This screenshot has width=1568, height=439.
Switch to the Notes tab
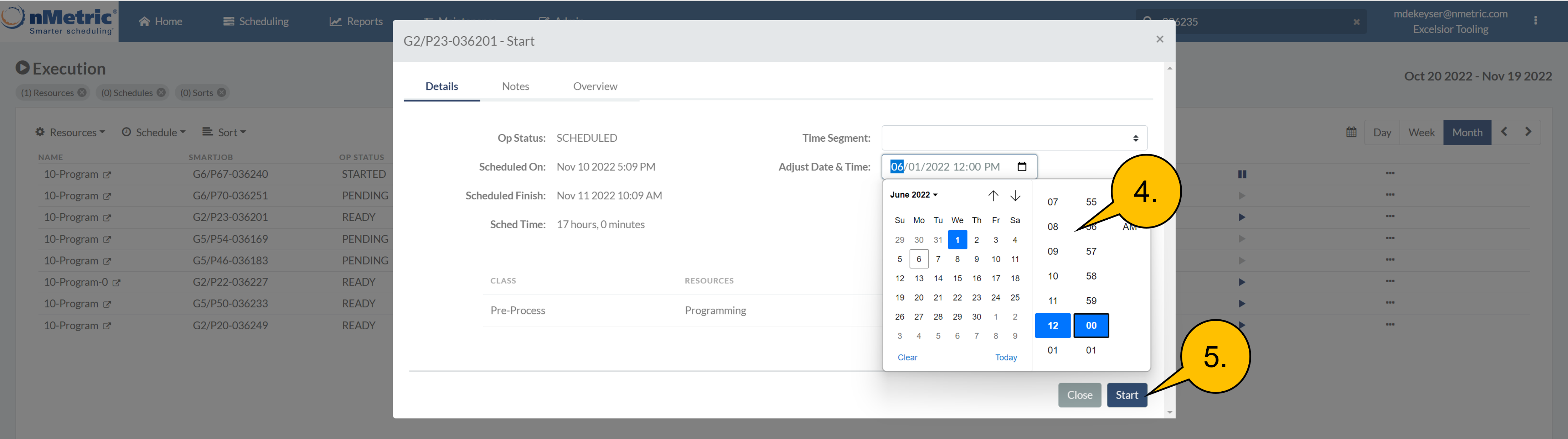(x=515, y=87)
